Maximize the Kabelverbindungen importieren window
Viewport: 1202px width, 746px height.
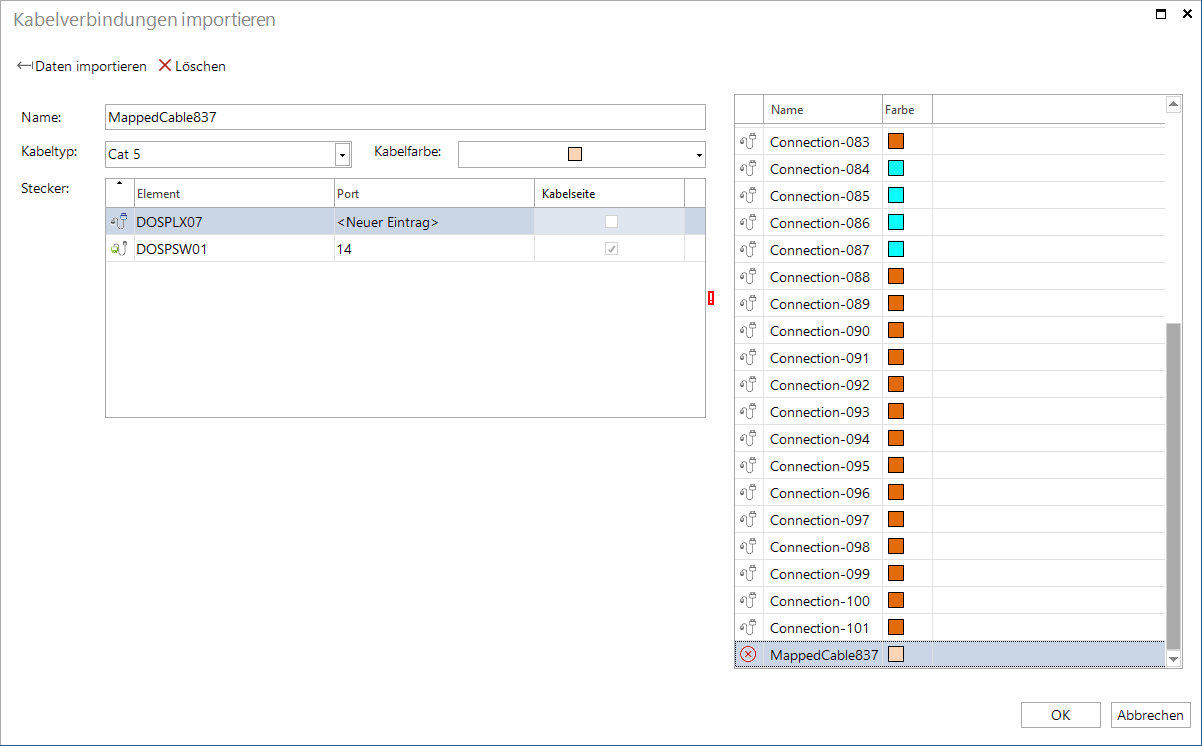[x=1161, y=14]
